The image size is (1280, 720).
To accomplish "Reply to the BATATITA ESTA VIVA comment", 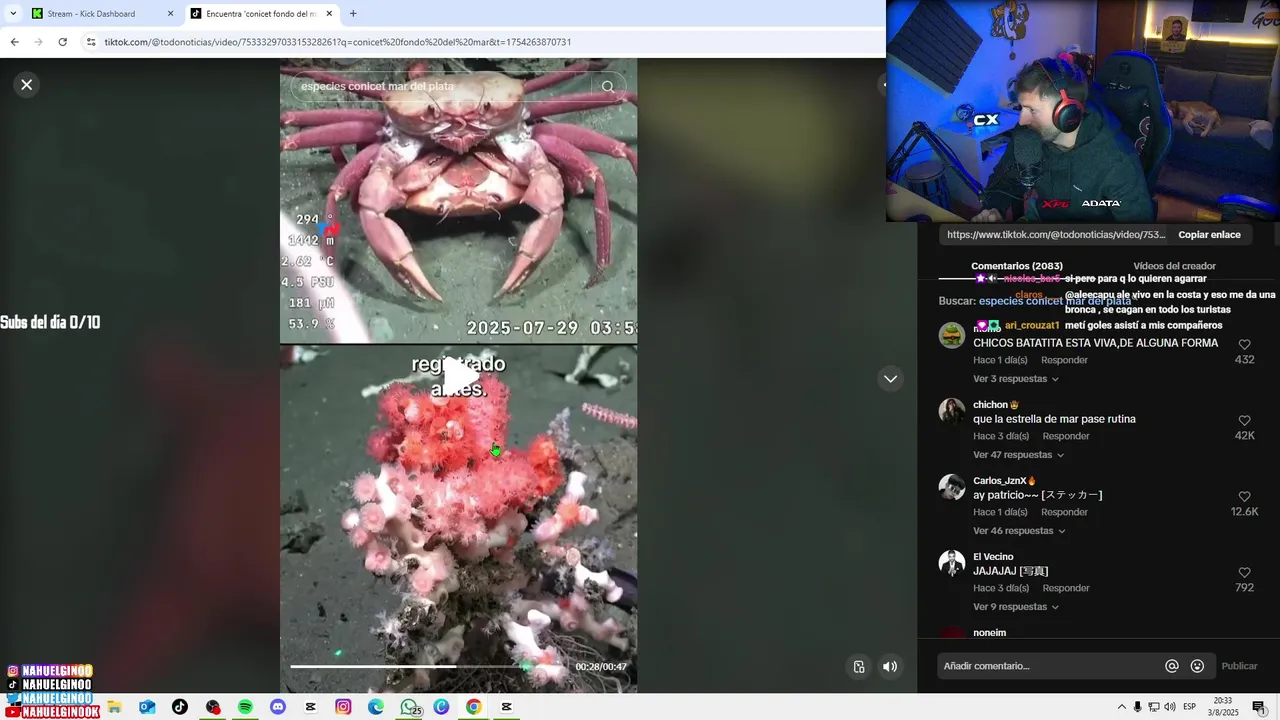I will [x=1064, y=360].
